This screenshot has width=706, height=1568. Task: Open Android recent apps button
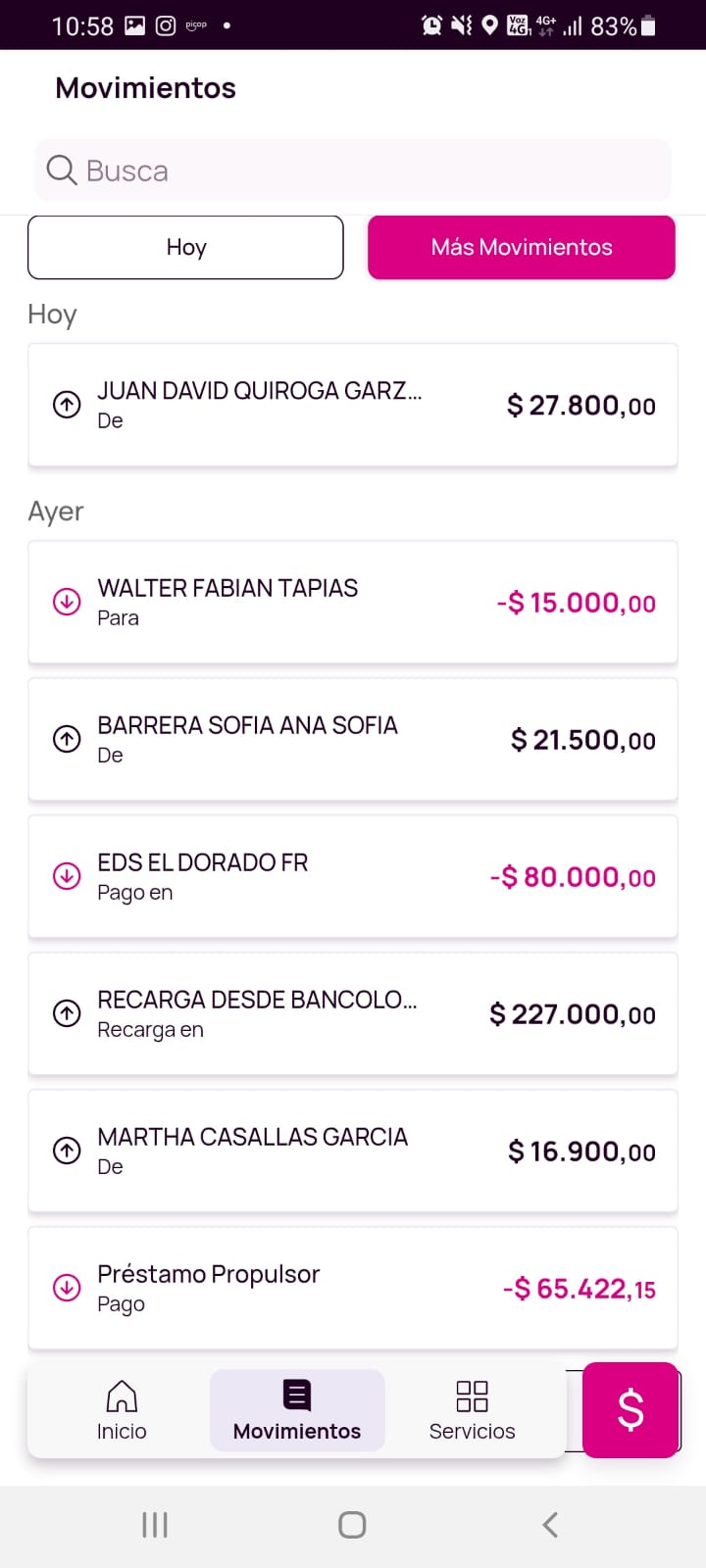[155, 1525]
